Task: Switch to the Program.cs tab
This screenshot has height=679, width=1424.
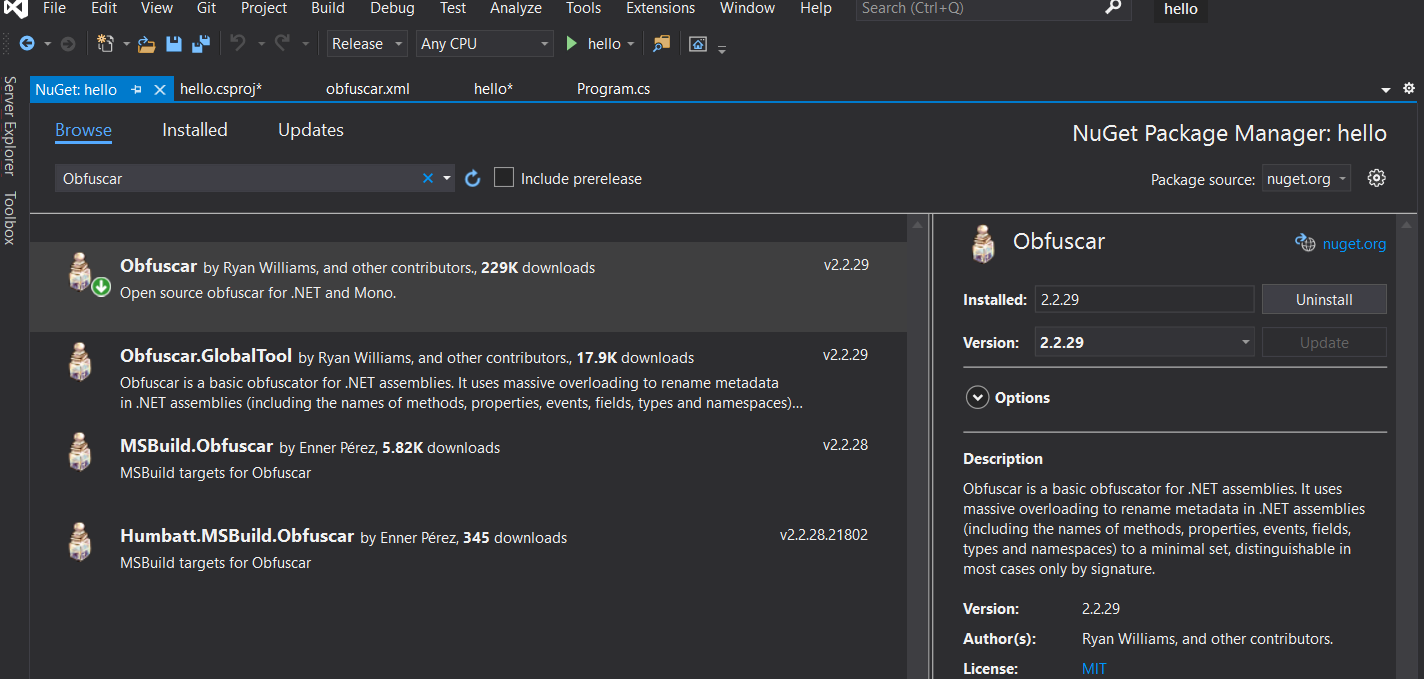Action: pos(613,89)
